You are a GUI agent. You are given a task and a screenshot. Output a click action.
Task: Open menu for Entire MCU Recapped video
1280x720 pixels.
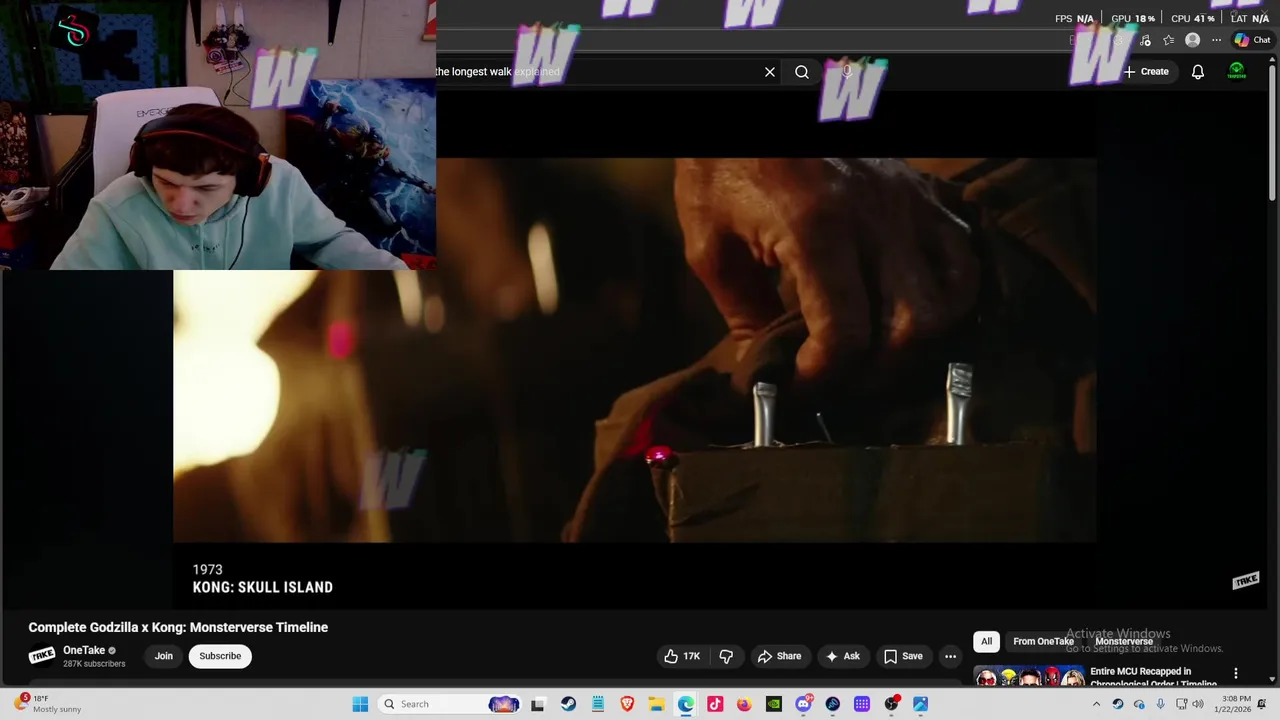coord(1236,674)
